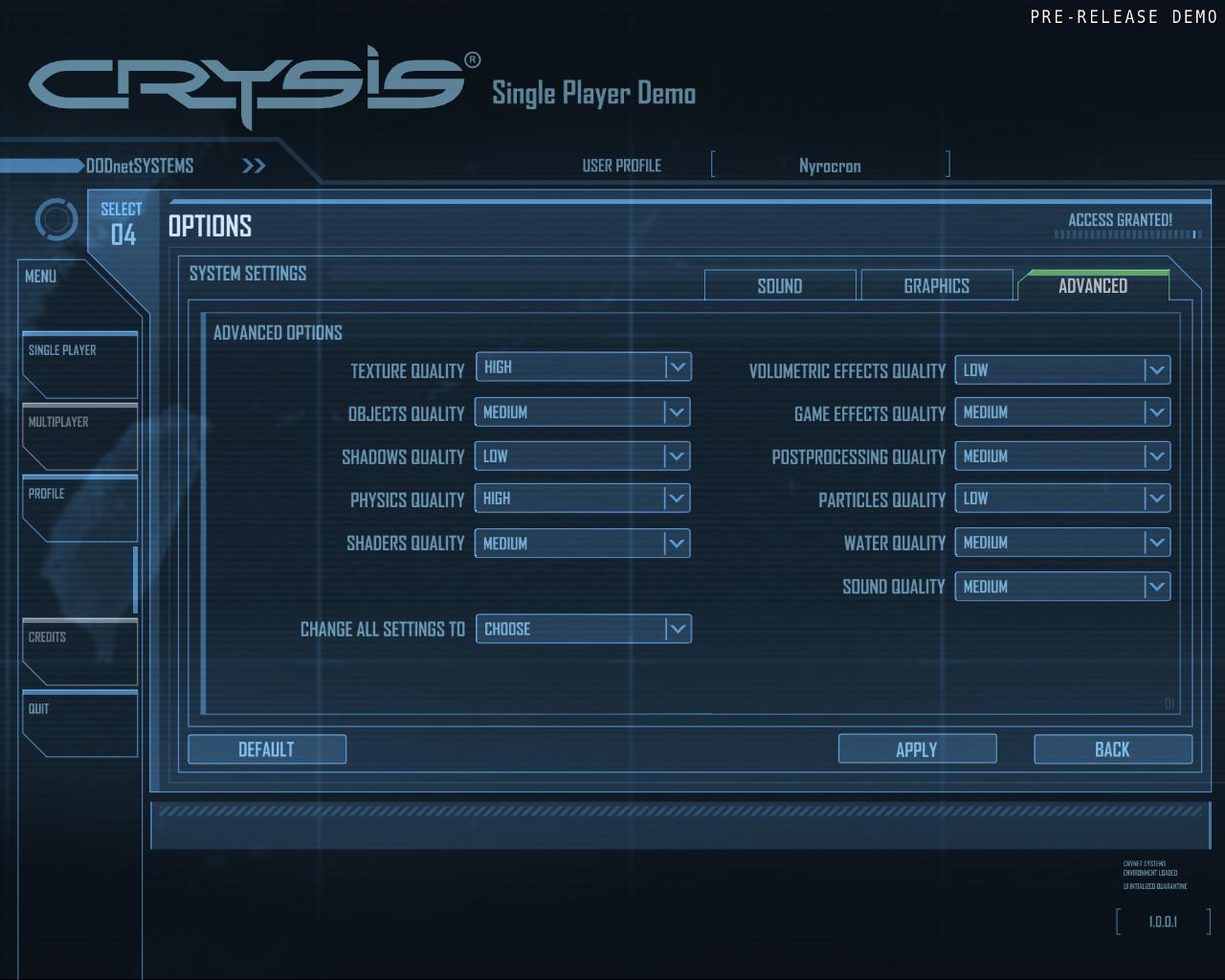Screen dimensions: 1225x980
Task: Click the Sound Quality label
Action: (x=894, y=587)
